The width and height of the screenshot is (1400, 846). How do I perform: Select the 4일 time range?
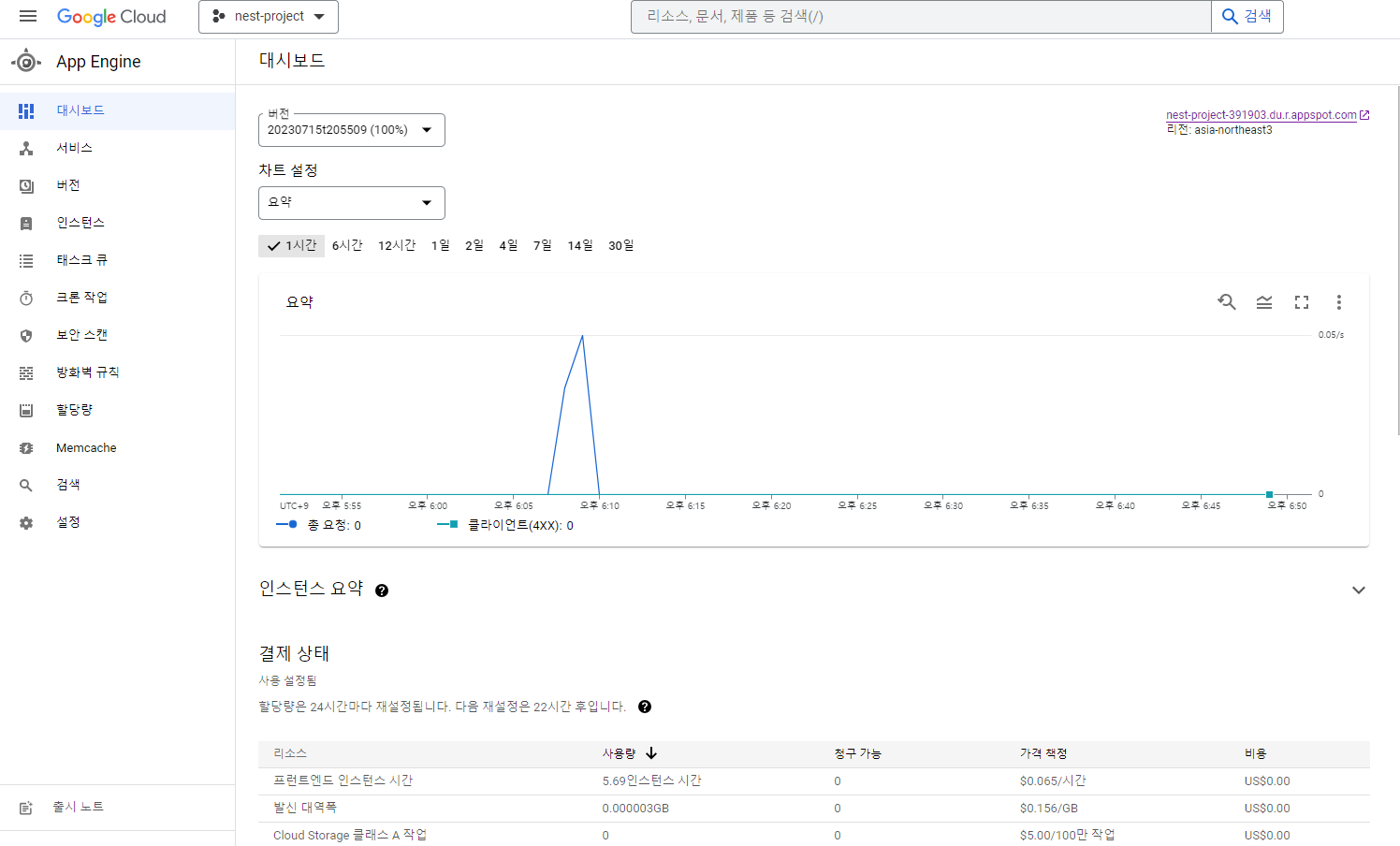[508, 245]
